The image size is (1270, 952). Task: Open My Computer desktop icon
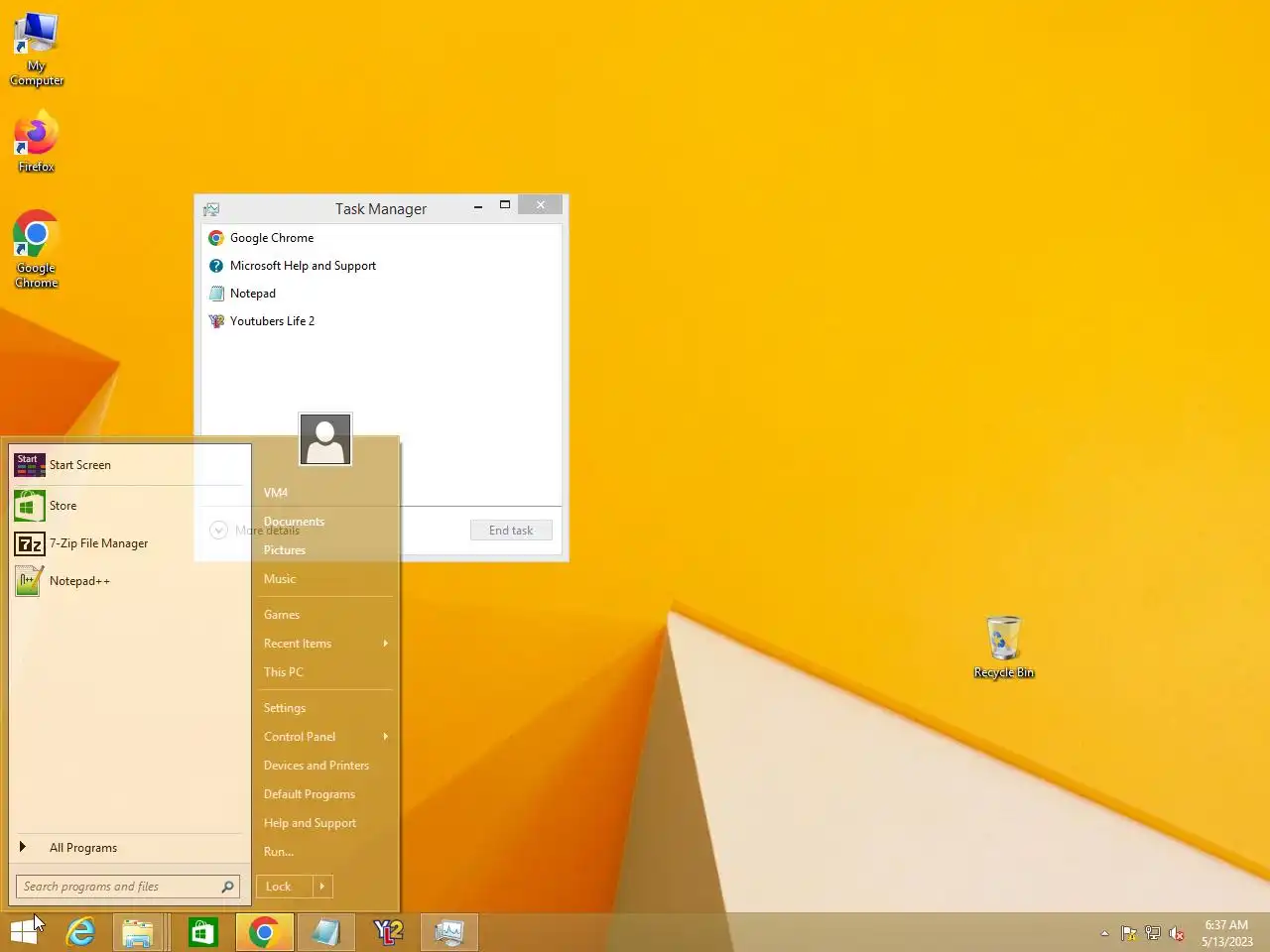(x=37, y=50)
